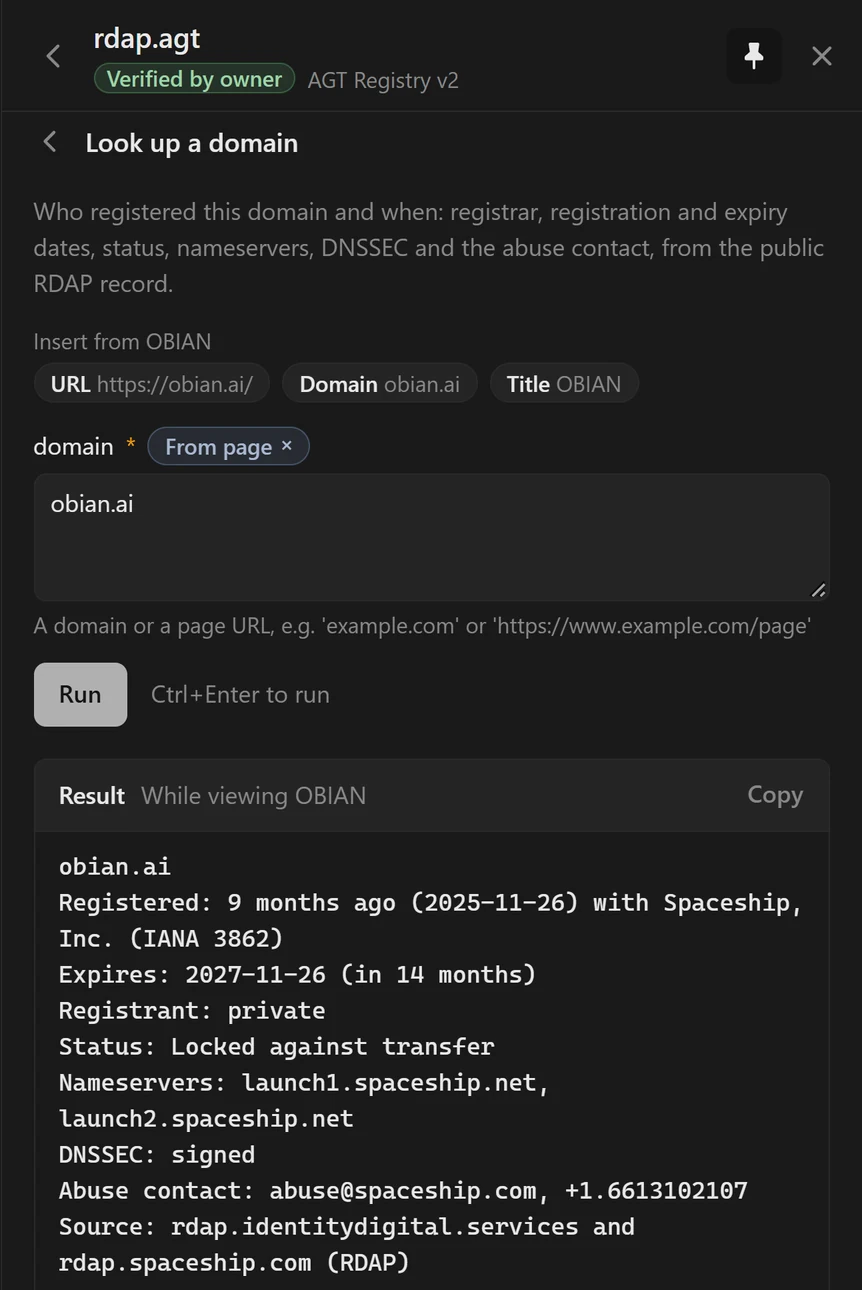Viewport: 862px width, 1290px height.
Task: Click the Insert from OBIAN label
Action: (122, 342)
